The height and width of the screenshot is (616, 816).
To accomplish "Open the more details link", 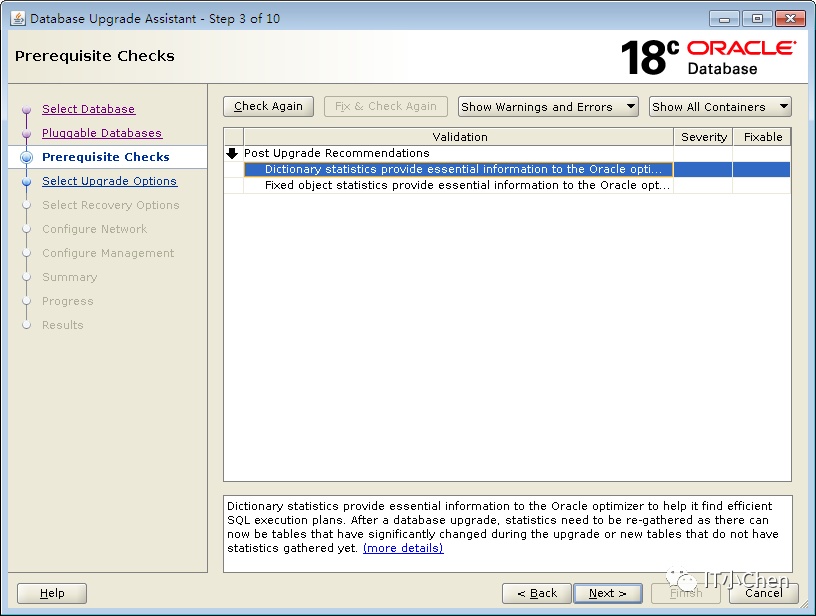I will [403, 548].
